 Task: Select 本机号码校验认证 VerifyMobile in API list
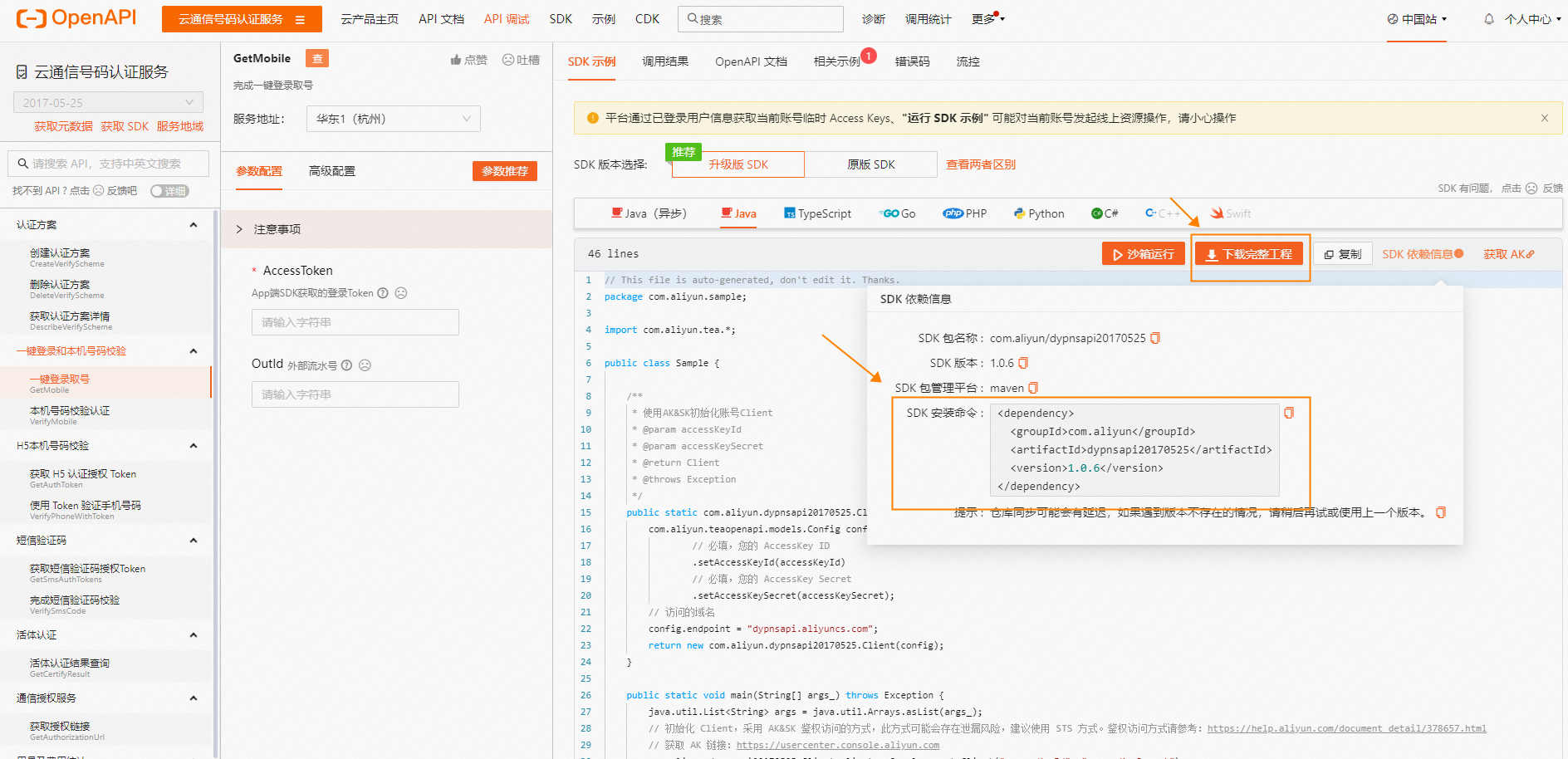pos(105,415)
